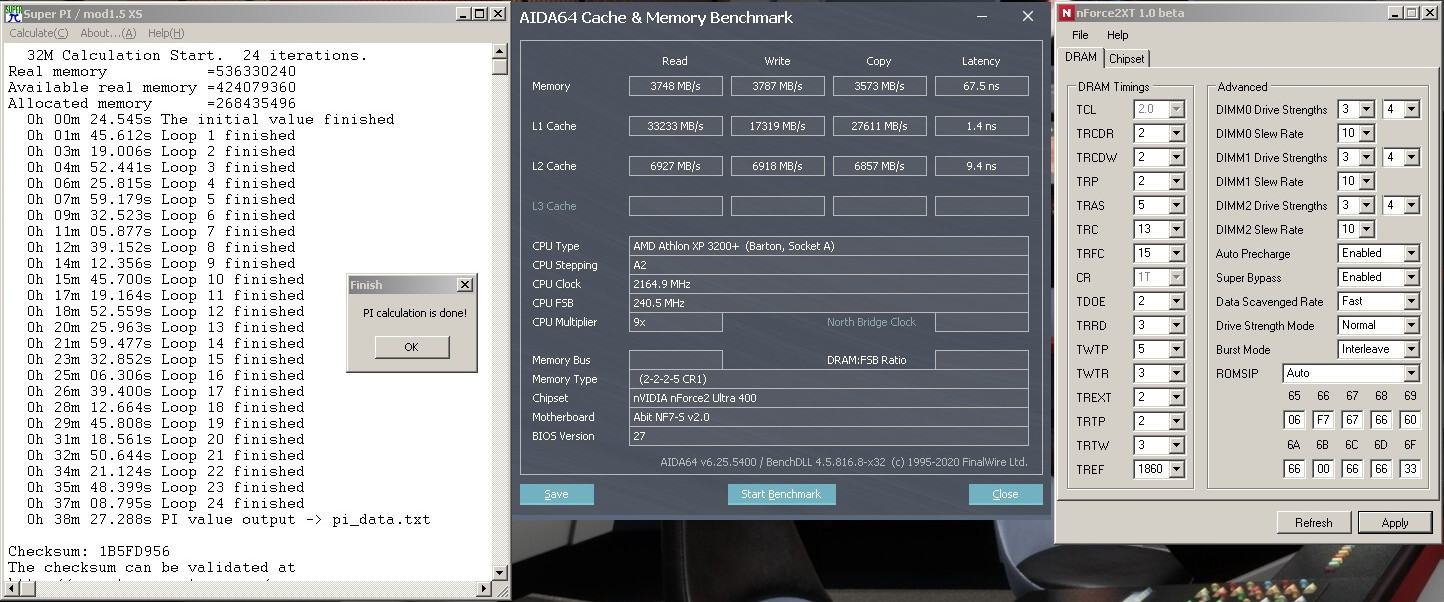Open first DIMM0 Drive Strengths dropdown
The image size is (1444, 602).
click(1368, 109)
